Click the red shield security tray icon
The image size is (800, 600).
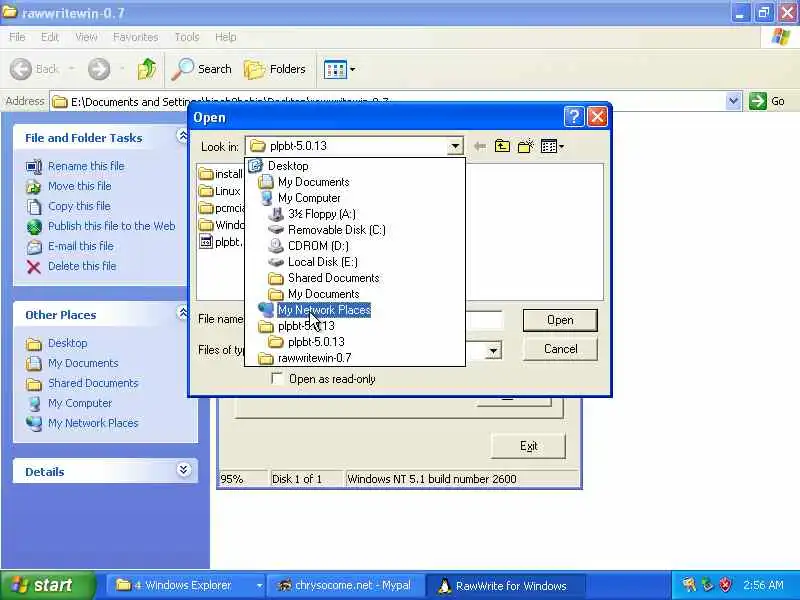[725, 585]
